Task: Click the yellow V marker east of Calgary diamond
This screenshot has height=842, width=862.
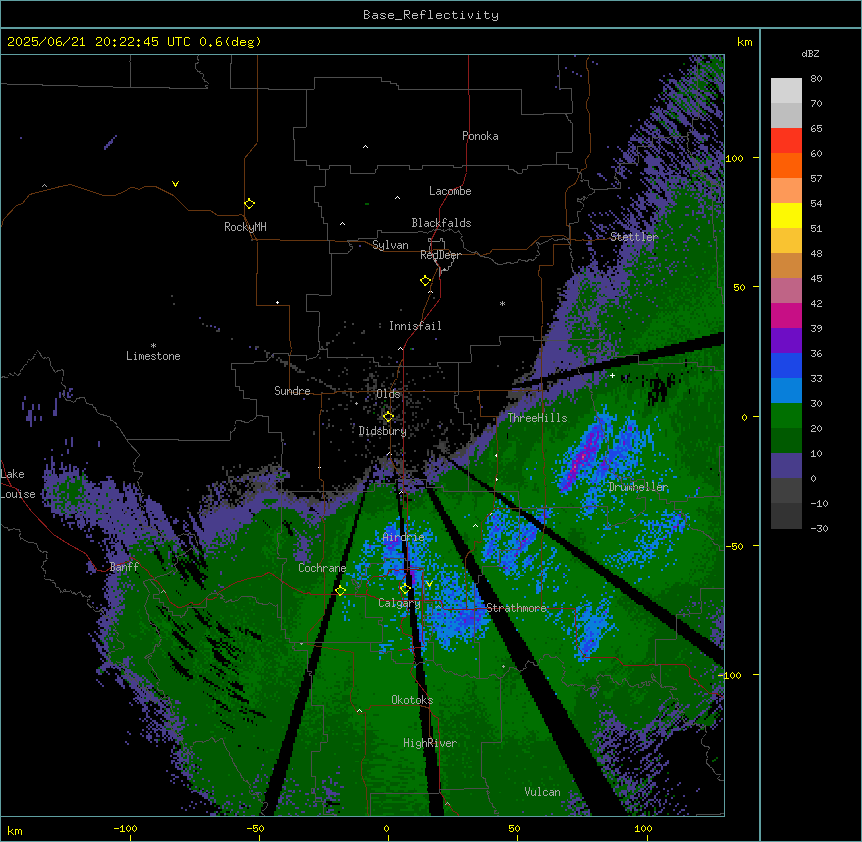Action: pos(429,584)
